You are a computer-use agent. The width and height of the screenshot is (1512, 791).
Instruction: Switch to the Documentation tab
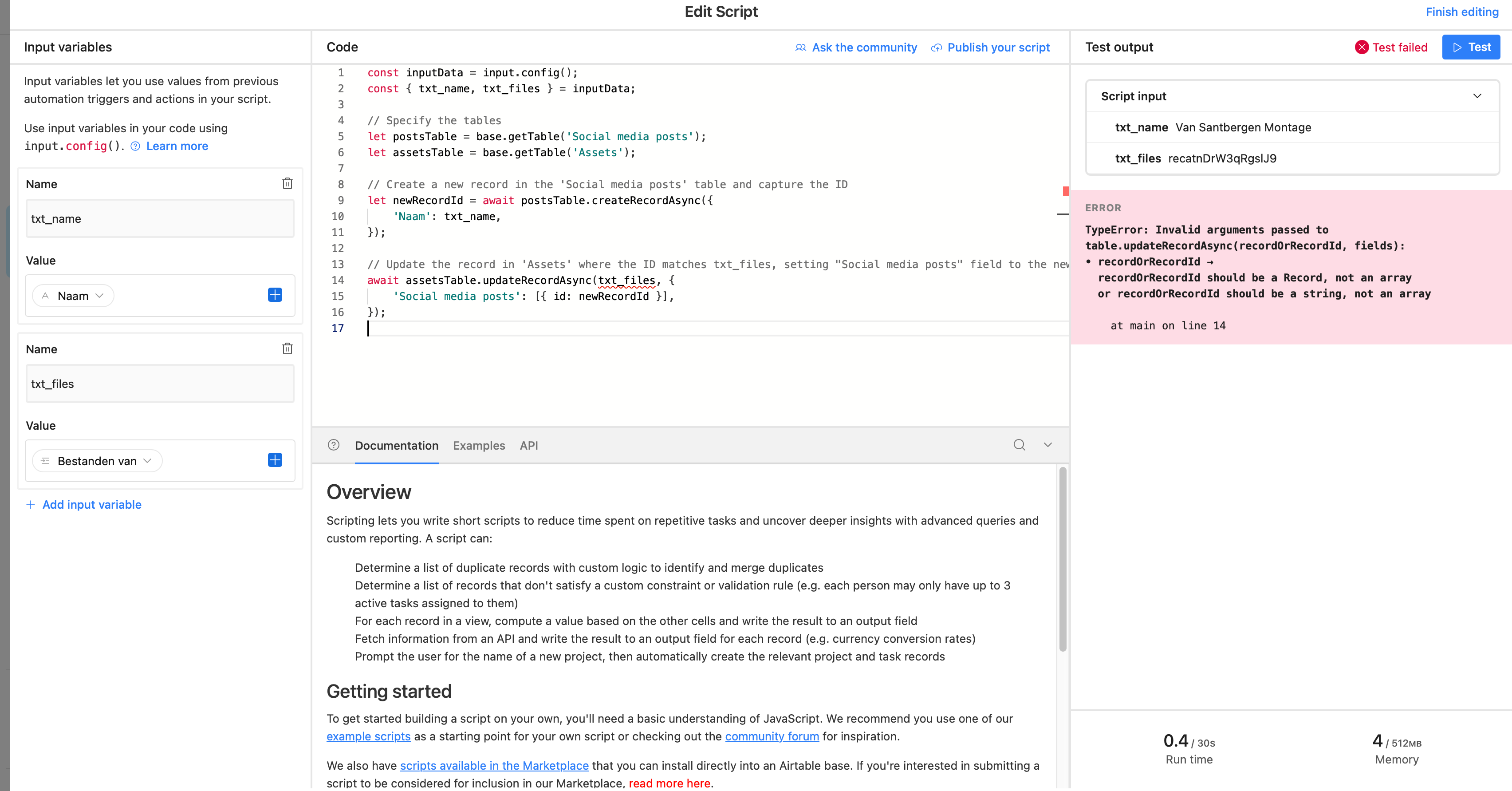pyautogui.click(x=396, y=446)
